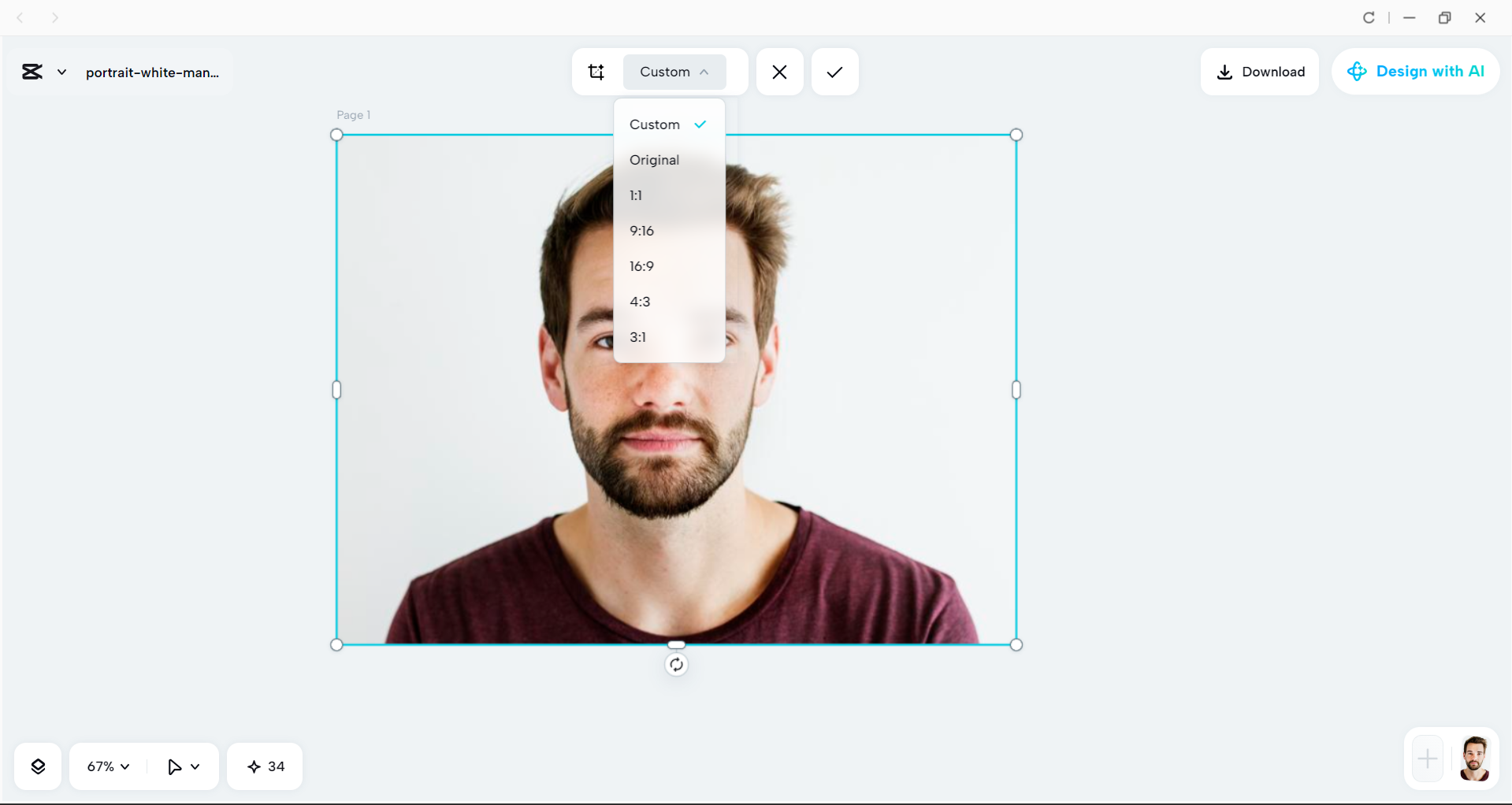Click the Download button

point(1259,72)
